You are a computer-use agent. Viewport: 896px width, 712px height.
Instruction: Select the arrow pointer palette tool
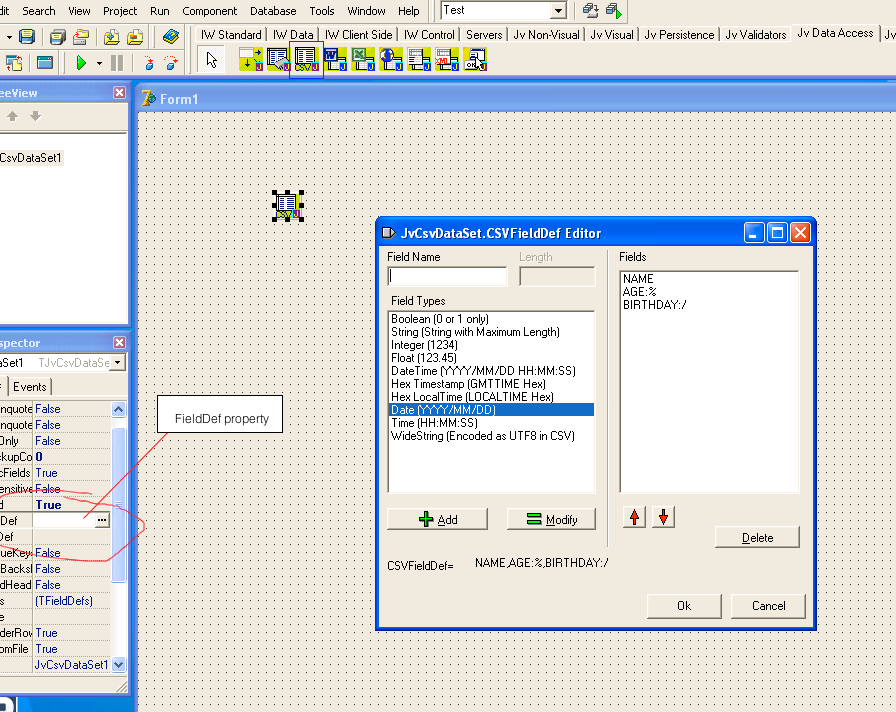(x=211, y=59)
